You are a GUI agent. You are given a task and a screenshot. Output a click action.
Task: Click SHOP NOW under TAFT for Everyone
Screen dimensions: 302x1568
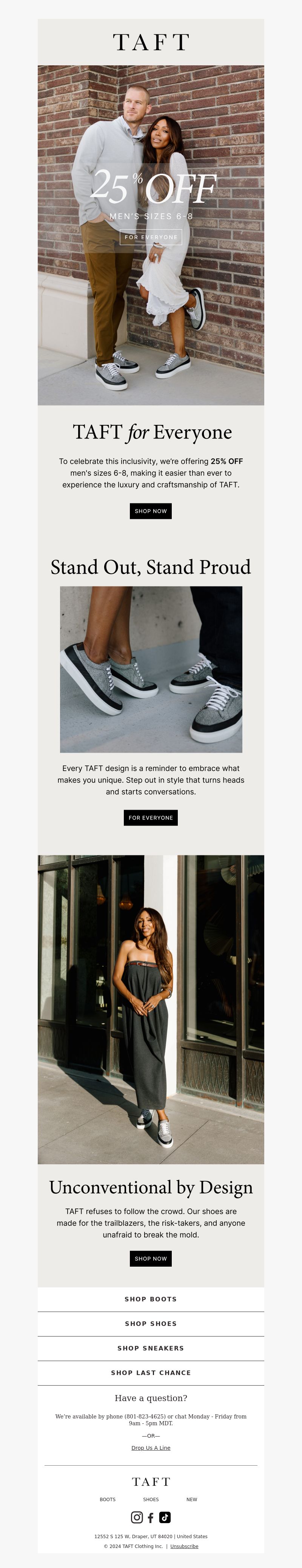pos(151,511)
